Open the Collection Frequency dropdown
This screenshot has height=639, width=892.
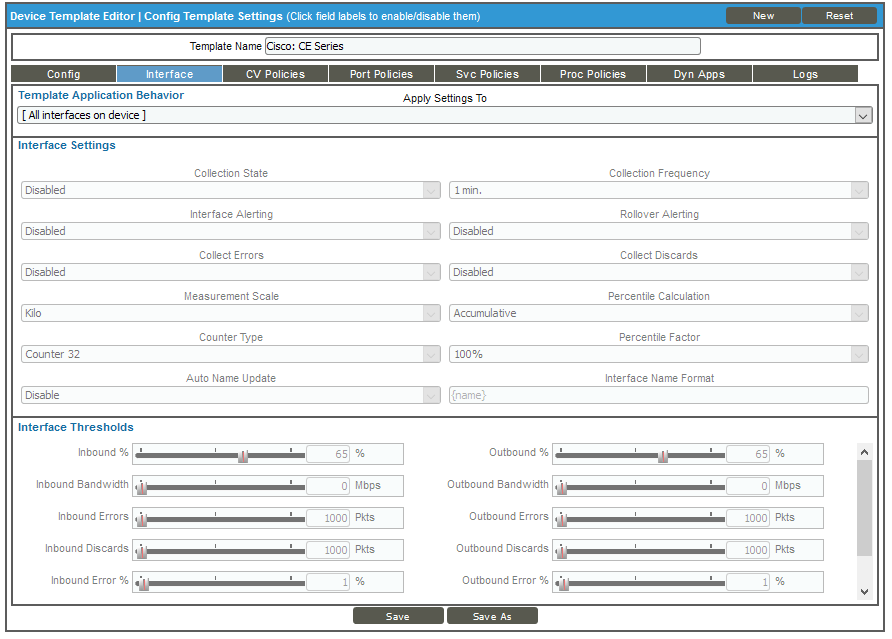(x=858, y=190)
